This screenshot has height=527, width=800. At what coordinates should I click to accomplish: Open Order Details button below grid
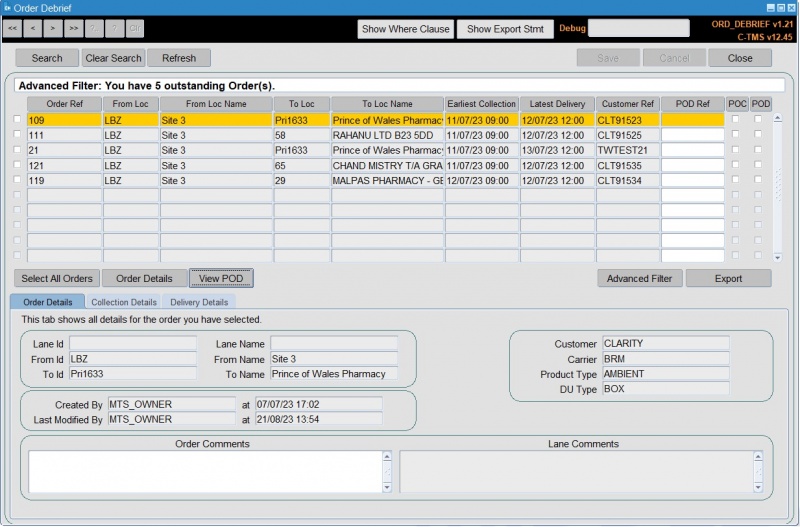coord(144,279)
